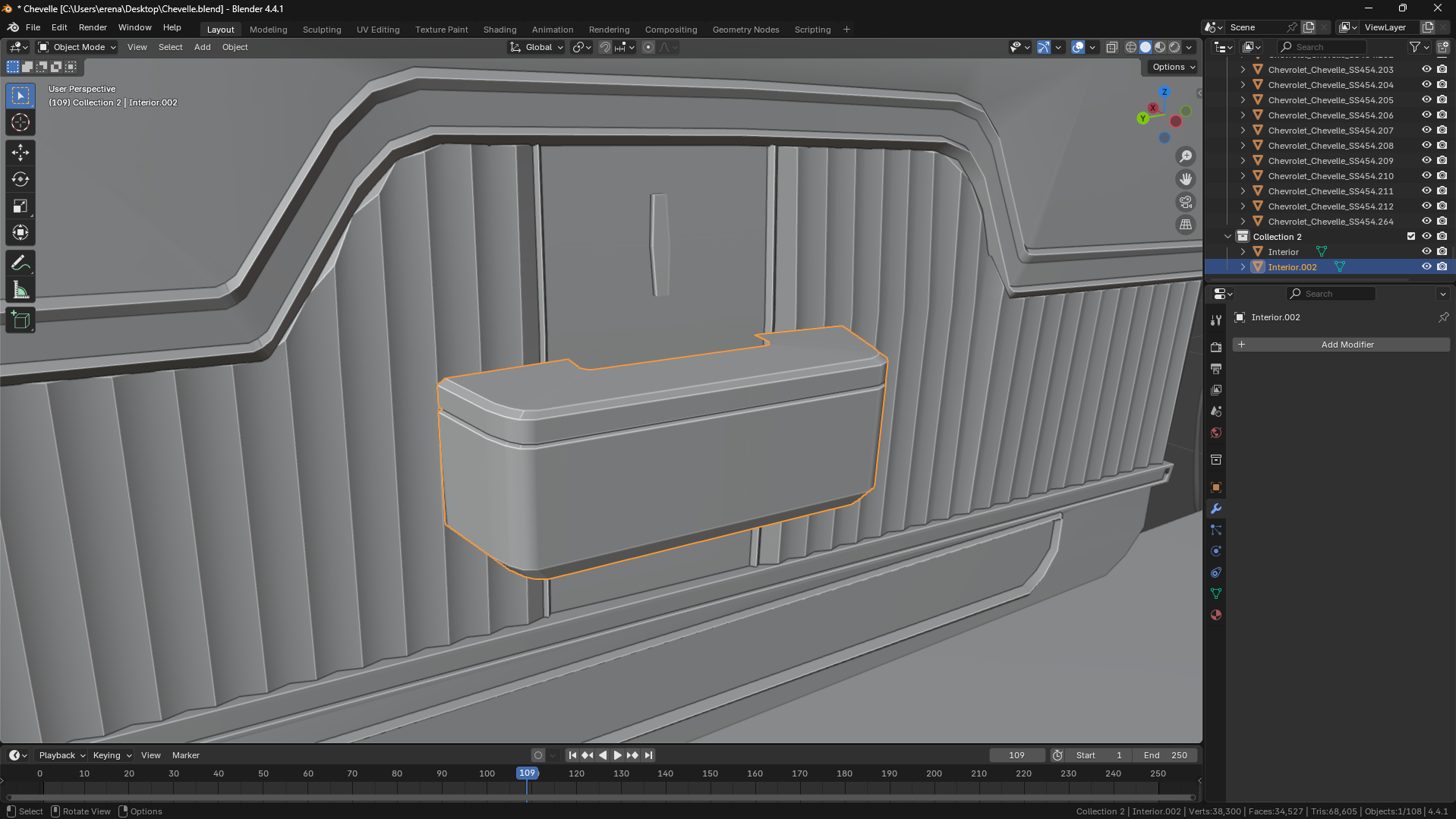Select the Cursor tool in toolbar
This screenshot has width=1456, height=819.
[20, 122]
